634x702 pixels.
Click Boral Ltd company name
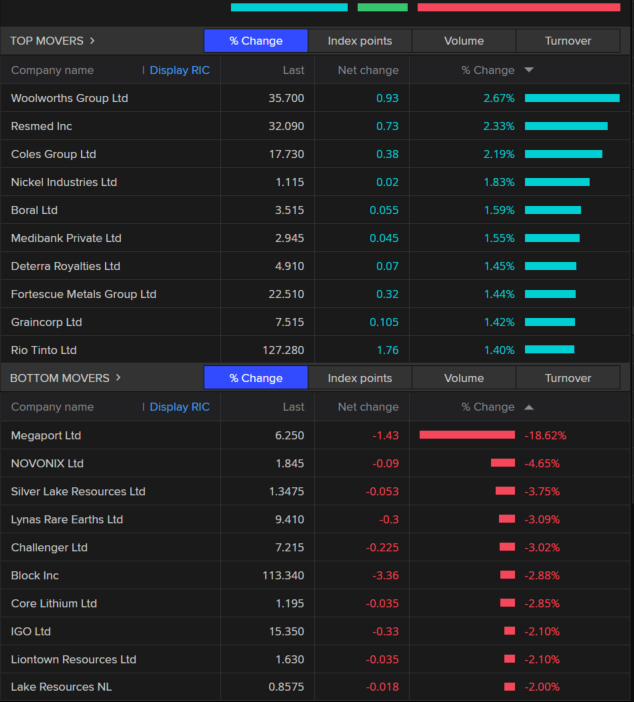tap(34, 210)
